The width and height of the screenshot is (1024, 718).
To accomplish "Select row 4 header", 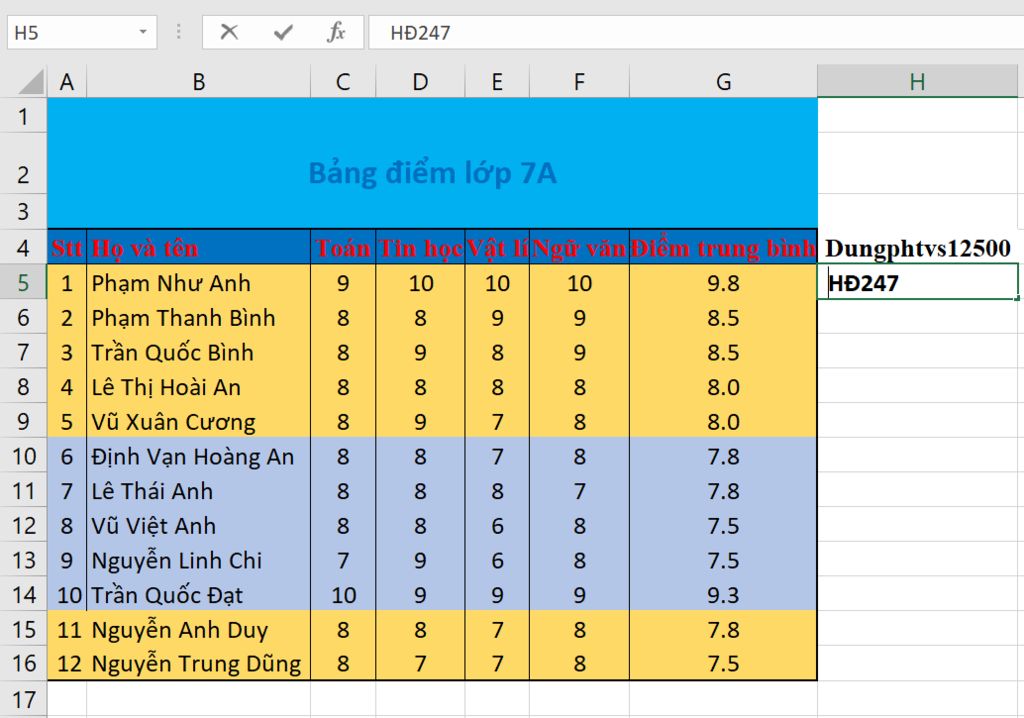I will pos(24,248).
